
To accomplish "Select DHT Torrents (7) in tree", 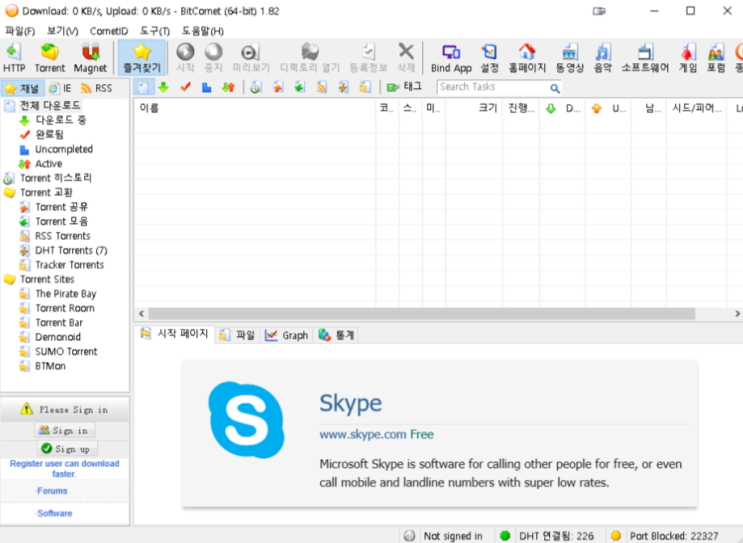I will (70, 250).
